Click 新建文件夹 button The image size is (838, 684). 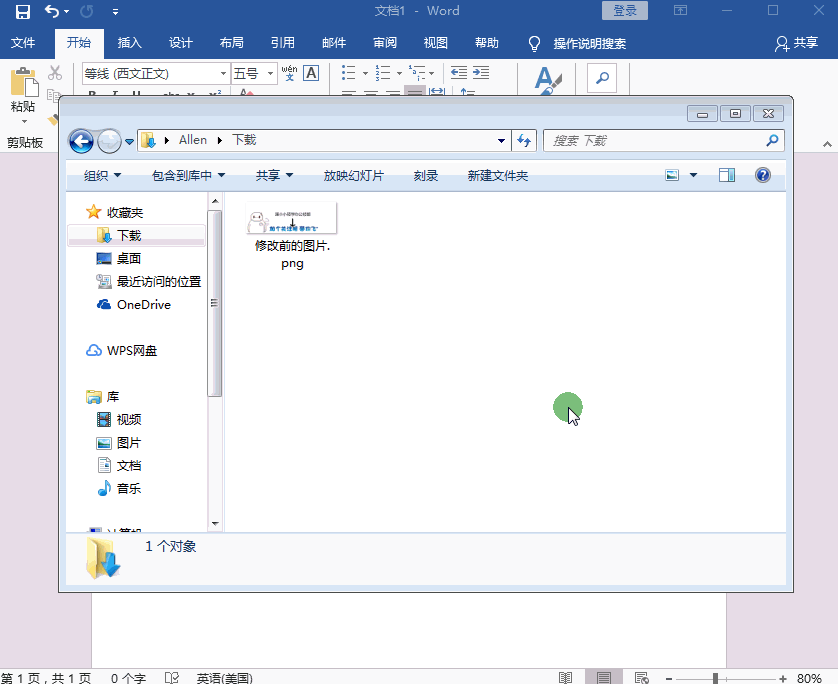pyautogui.click(x=497, y=175)
